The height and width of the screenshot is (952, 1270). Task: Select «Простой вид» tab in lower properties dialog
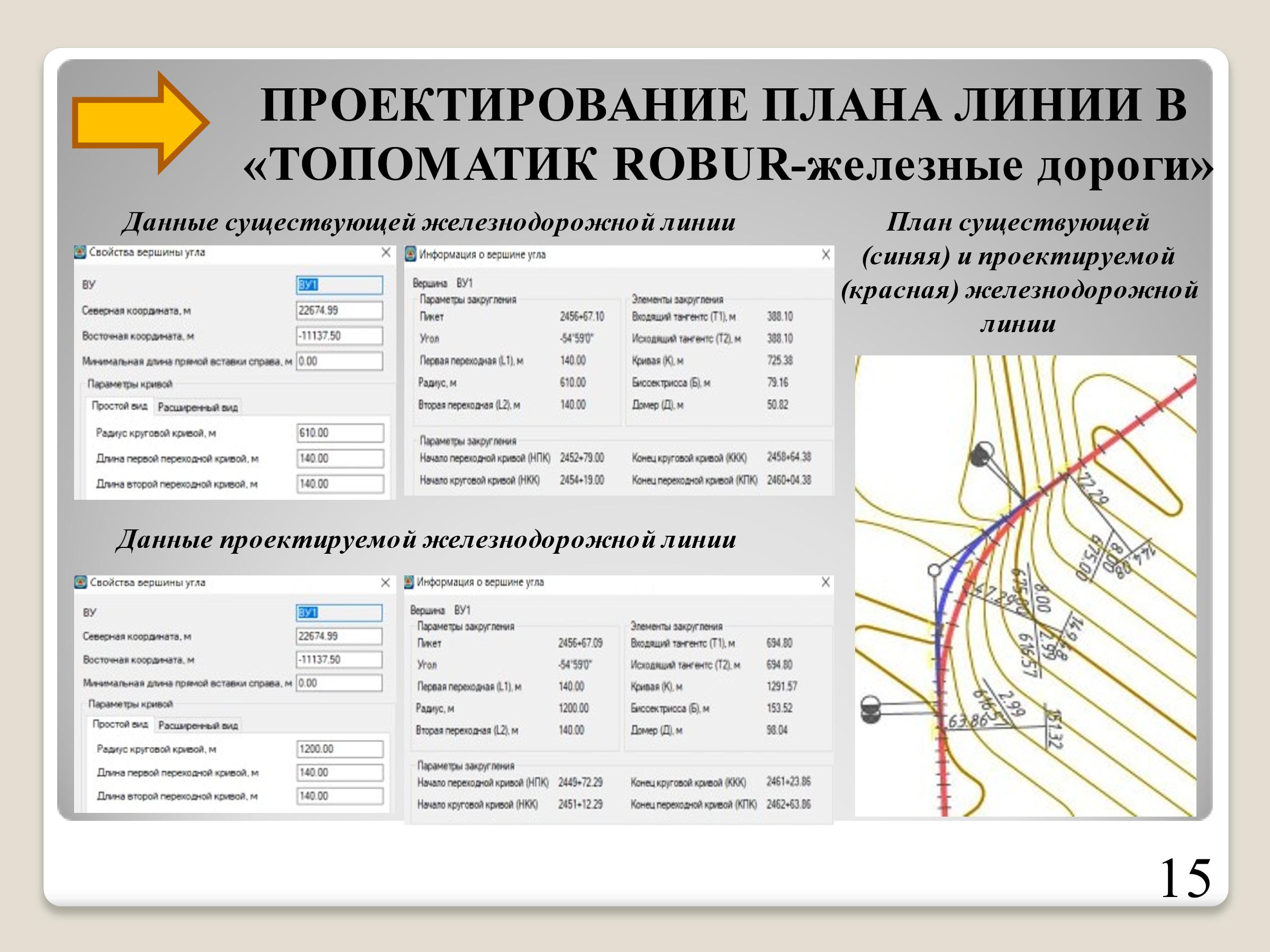coord(120,724)
